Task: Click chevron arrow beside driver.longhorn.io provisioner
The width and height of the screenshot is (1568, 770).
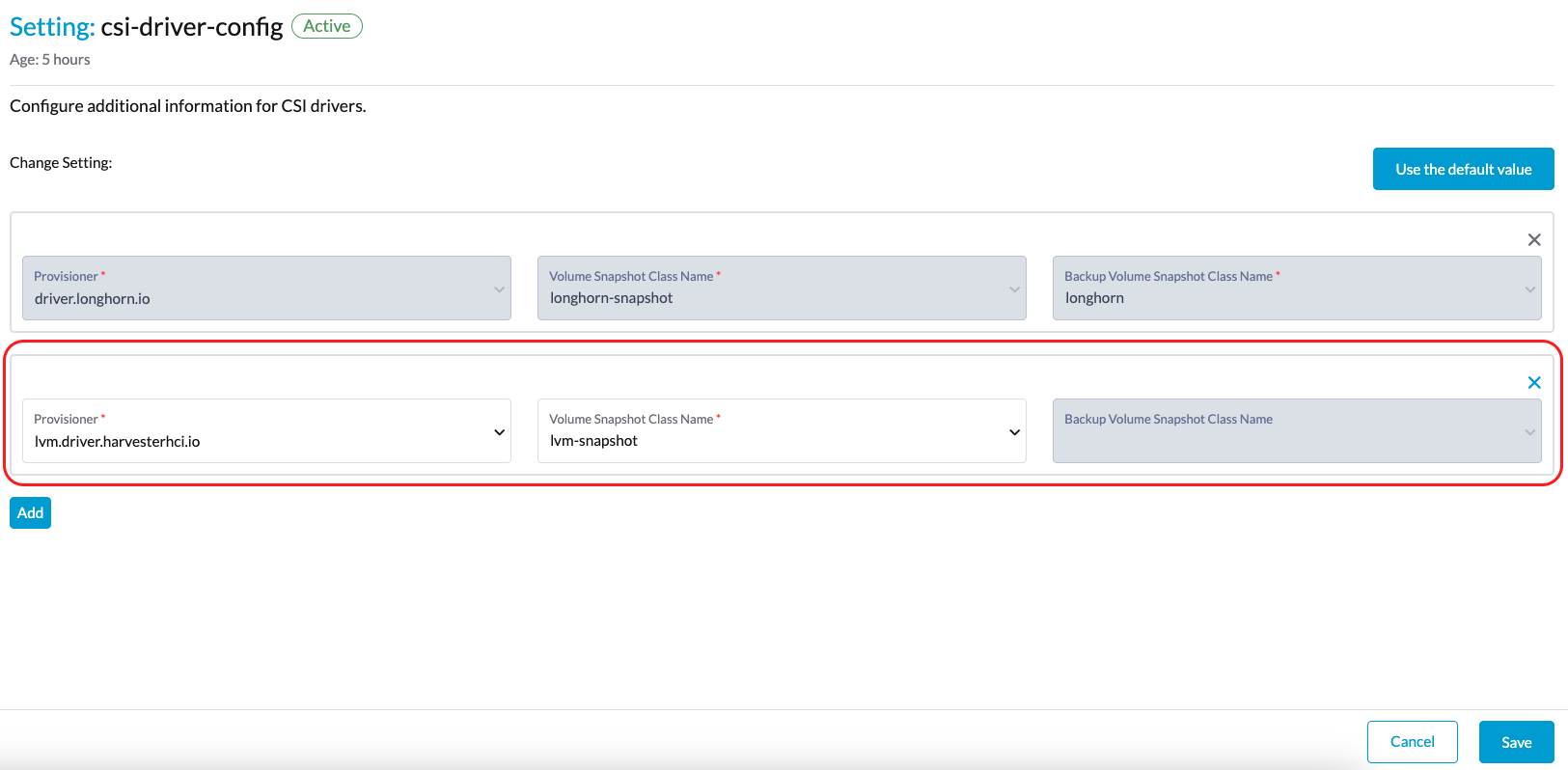Action: click(x=499, y=289)
